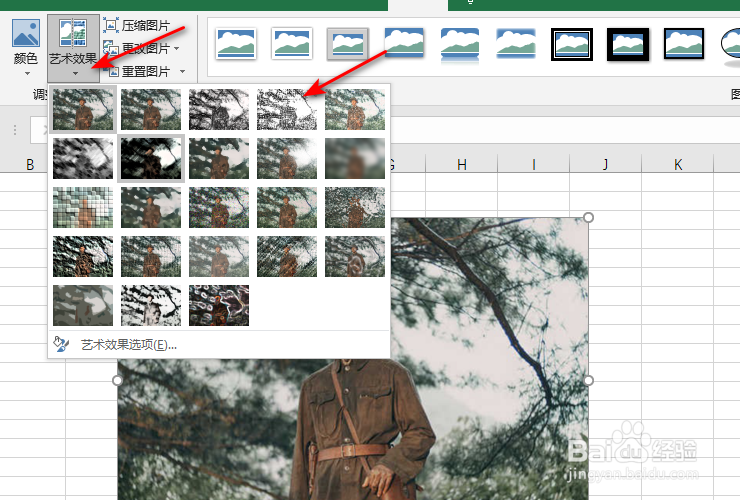
Task: Apply the glass effect, third row last thumbnail
Action: tap(355, 208)
